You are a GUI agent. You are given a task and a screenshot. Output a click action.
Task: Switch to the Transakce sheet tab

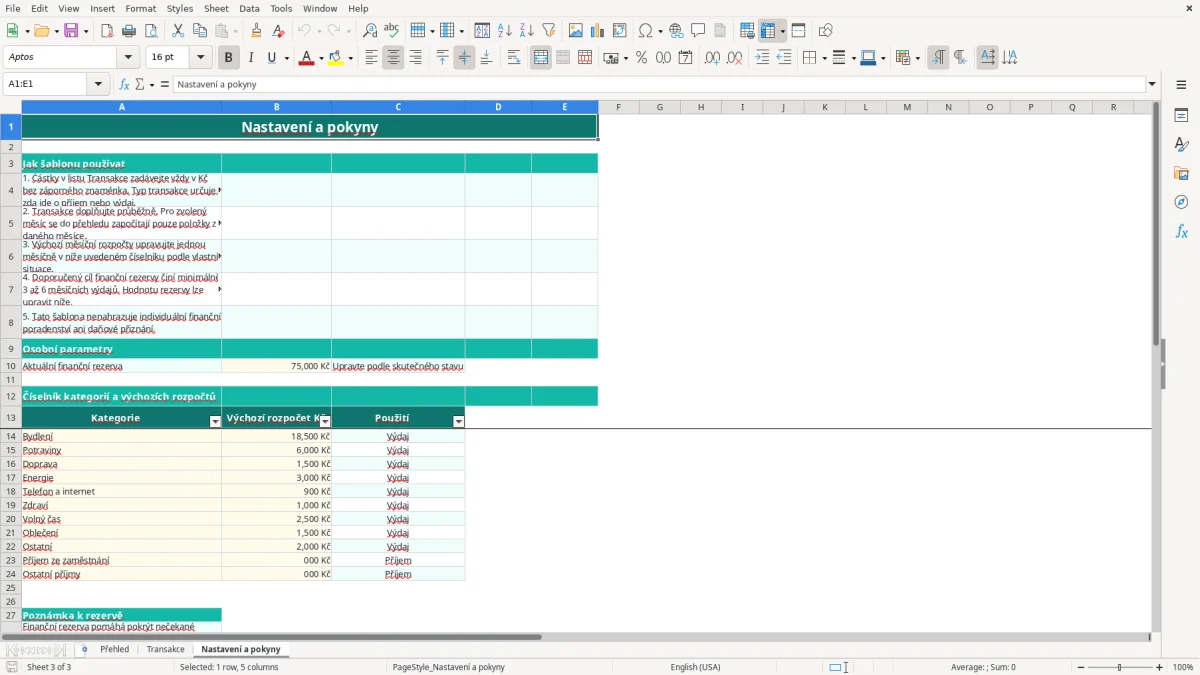click(x=165, y=649)
